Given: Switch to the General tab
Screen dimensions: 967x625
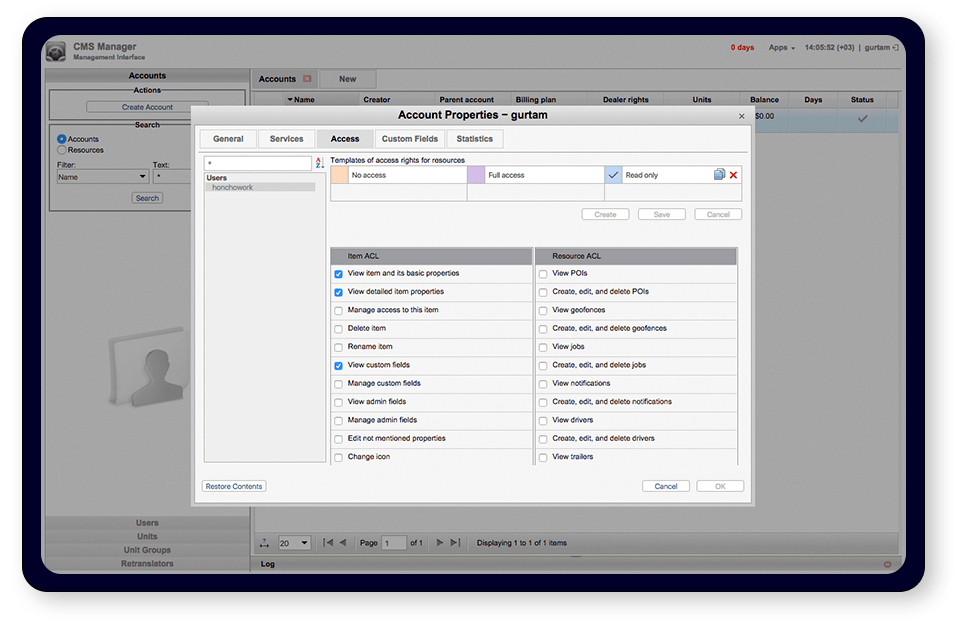Looking at the screenshot, I should click(228, 139).
